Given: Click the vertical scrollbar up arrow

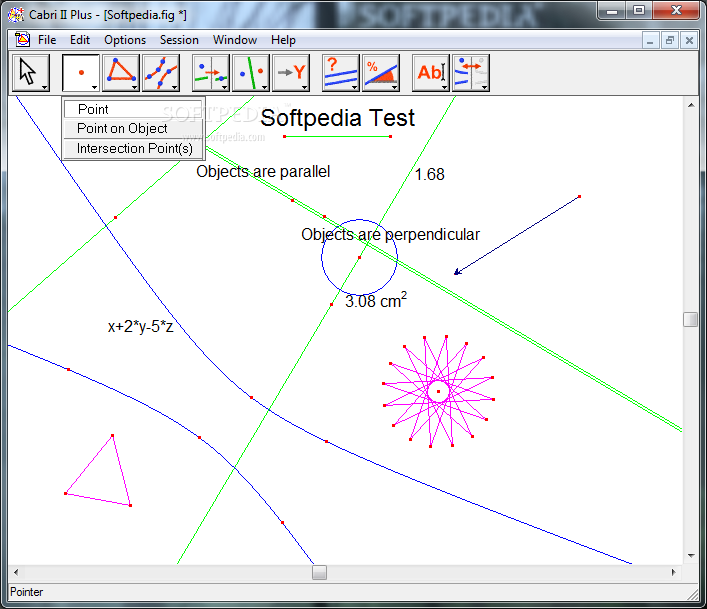Looking at the screenshot, I should (691, 105).
